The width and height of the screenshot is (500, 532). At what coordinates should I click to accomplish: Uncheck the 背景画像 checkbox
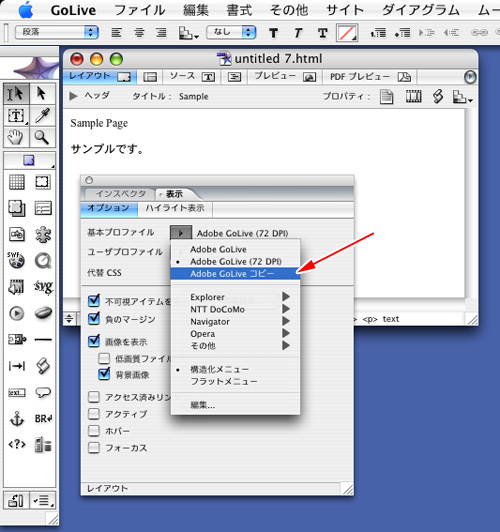(x=104, y=374)
